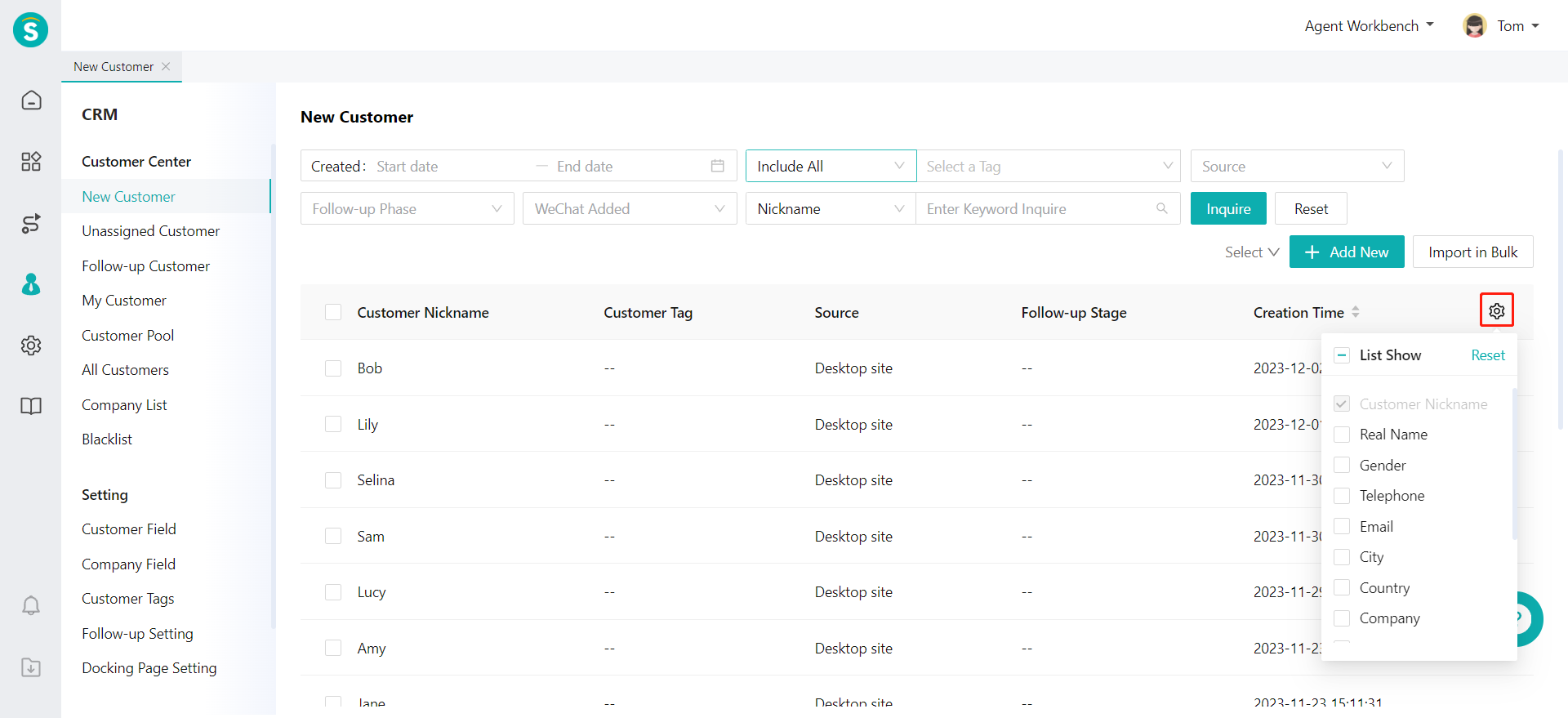Open the Source filter dropdown
Screen dimensions: 1568x718
pos(1297,166)
